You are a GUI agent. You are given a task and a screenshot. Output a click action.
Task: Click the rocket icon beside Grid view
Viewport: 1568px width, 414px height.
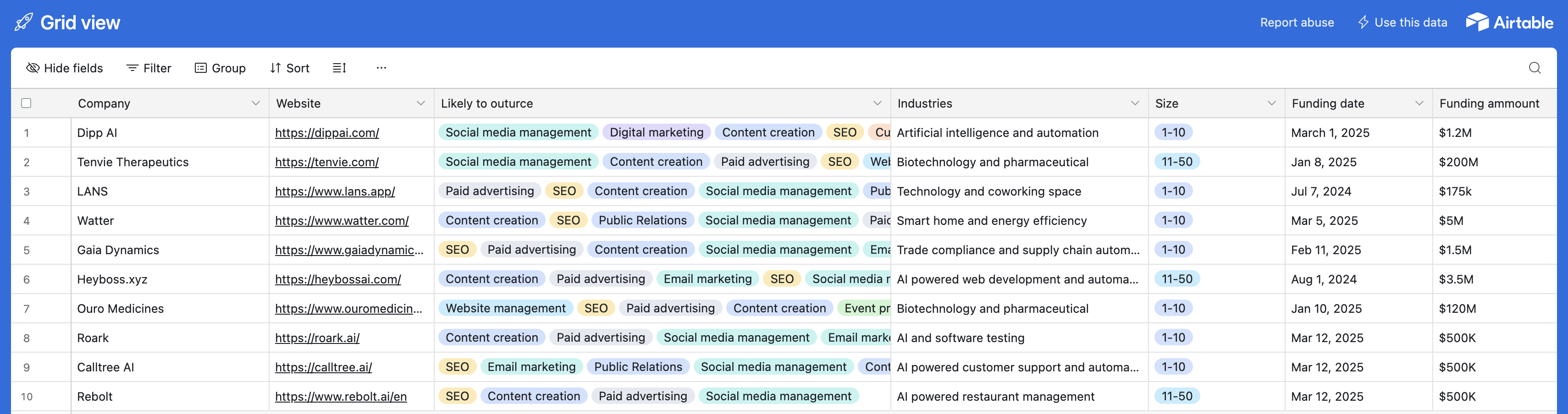[x=24, y=22]
